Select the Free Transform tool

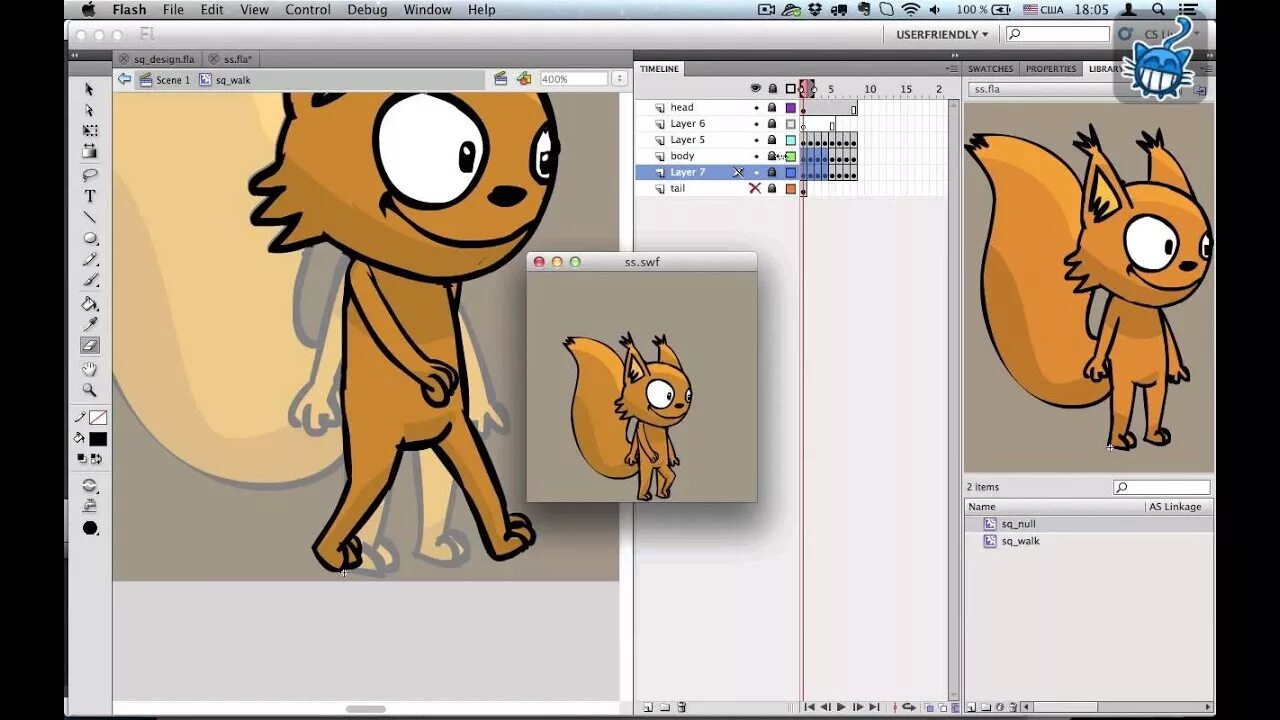90,131
